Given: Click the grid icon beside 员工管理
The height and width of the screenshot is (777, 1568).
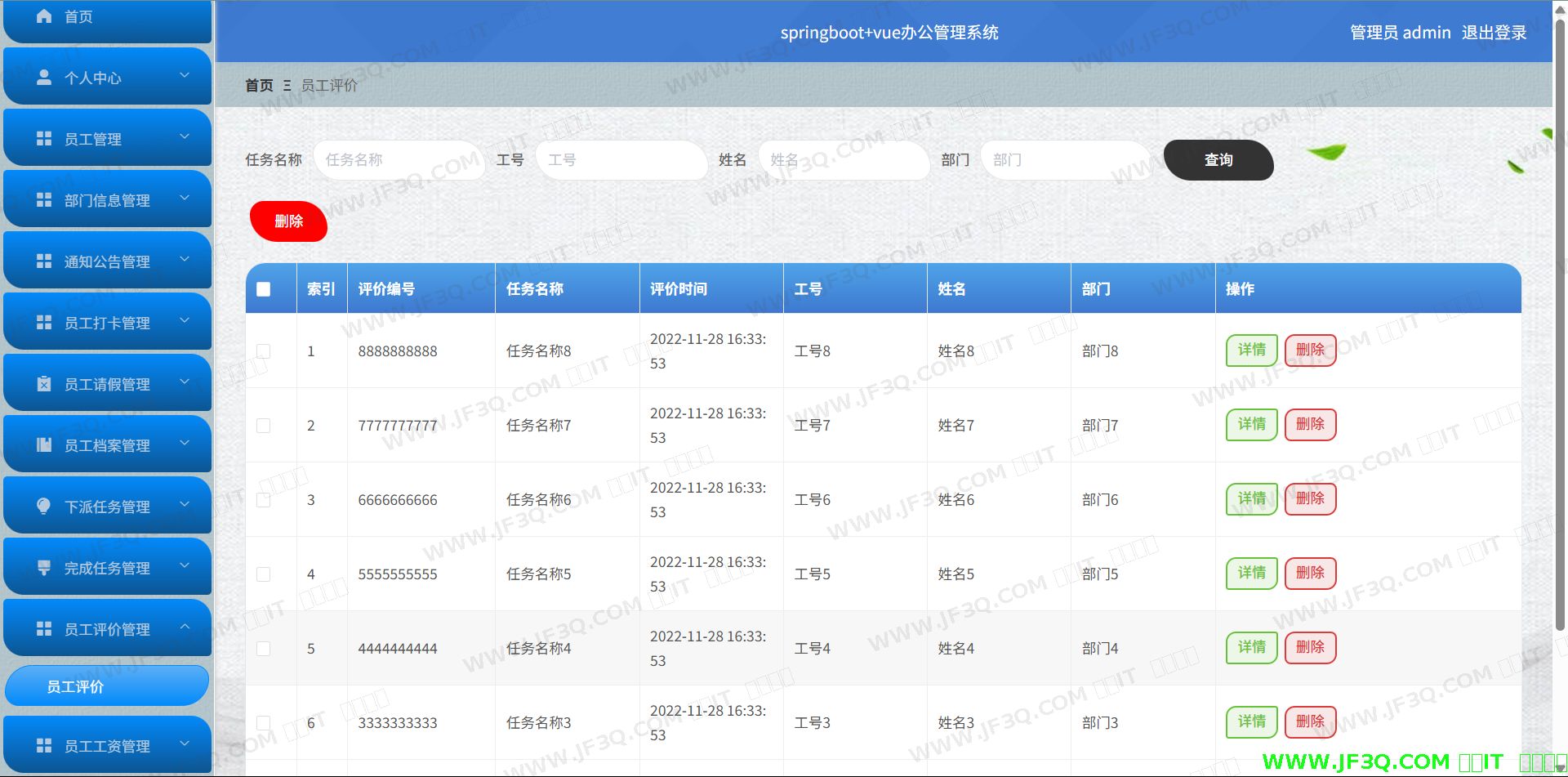Looking at the screenshot, I should (x=44, y=139).
